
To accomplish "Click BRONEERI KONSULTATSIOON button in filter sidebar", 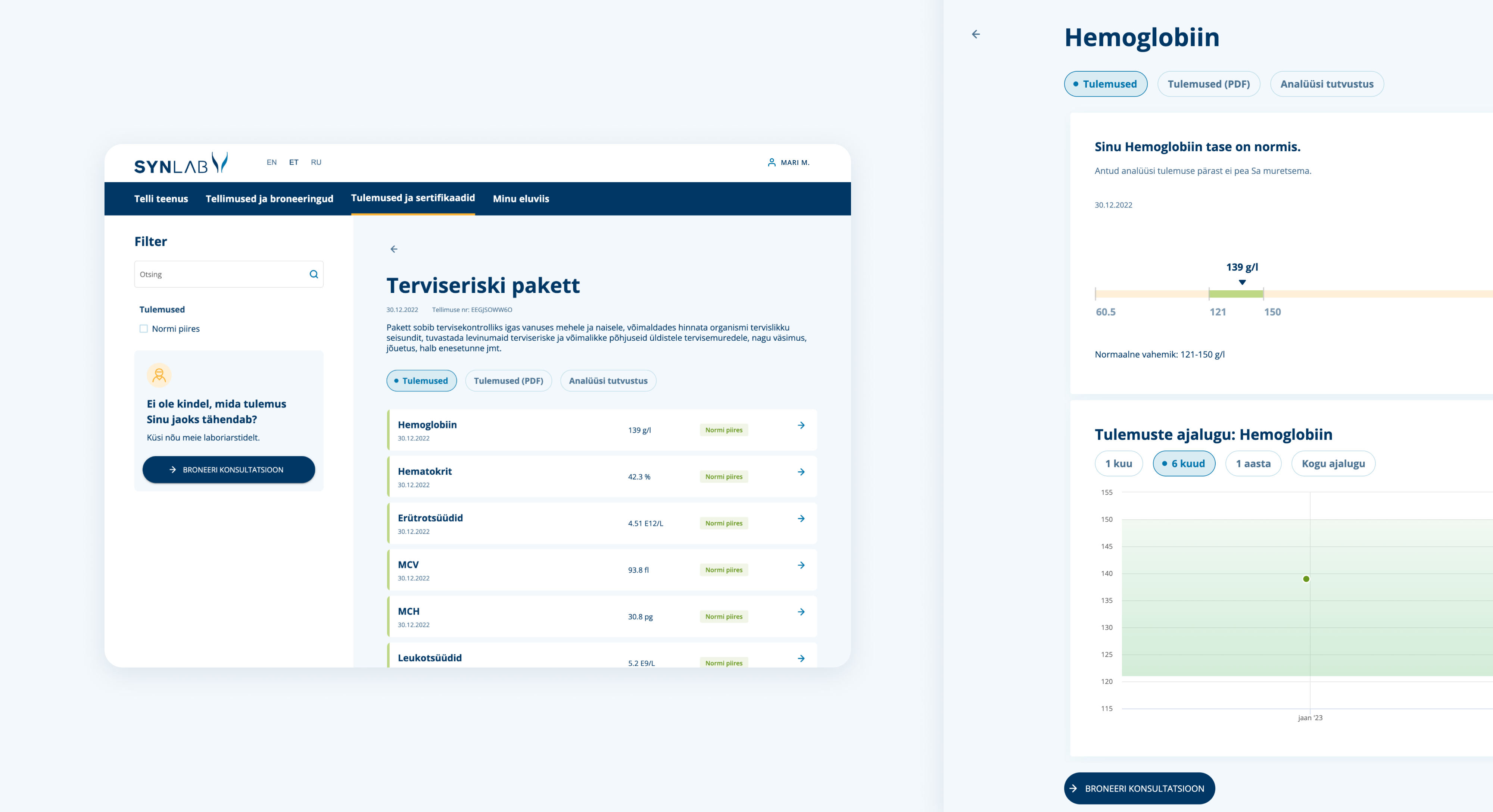I will pos(228,469).
